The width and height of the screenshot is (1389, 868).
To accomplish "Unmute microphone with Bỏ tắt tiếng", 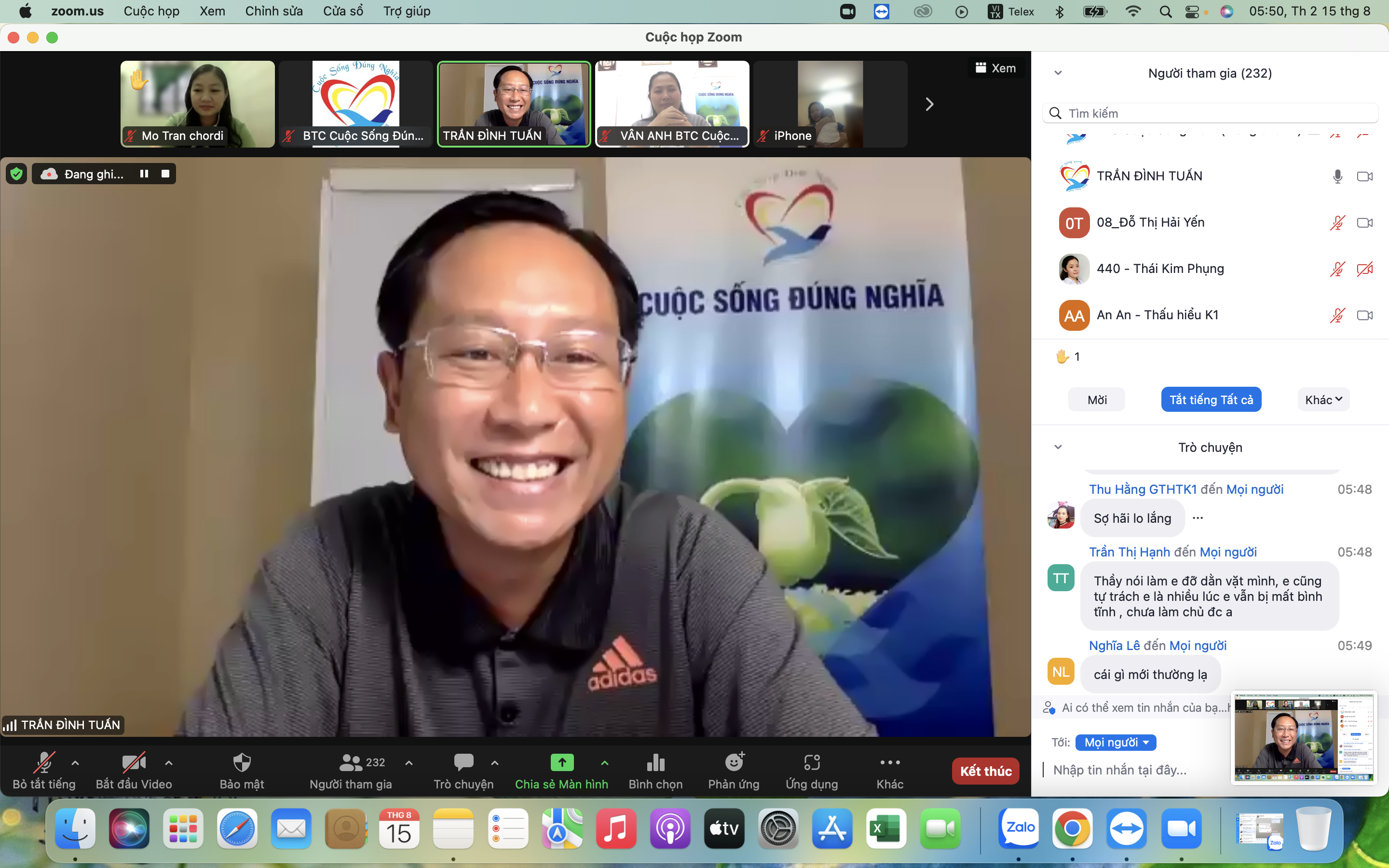I will point(44,771).
